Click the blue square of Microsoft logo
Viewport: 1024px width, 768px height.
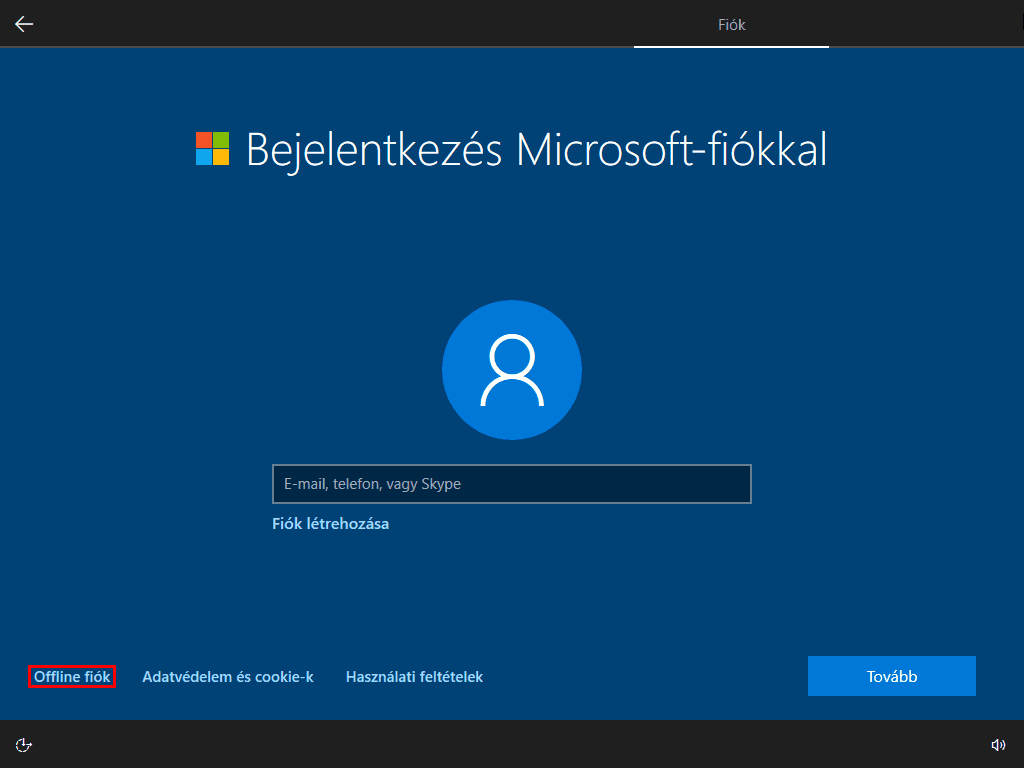click(x=203, y=158)
